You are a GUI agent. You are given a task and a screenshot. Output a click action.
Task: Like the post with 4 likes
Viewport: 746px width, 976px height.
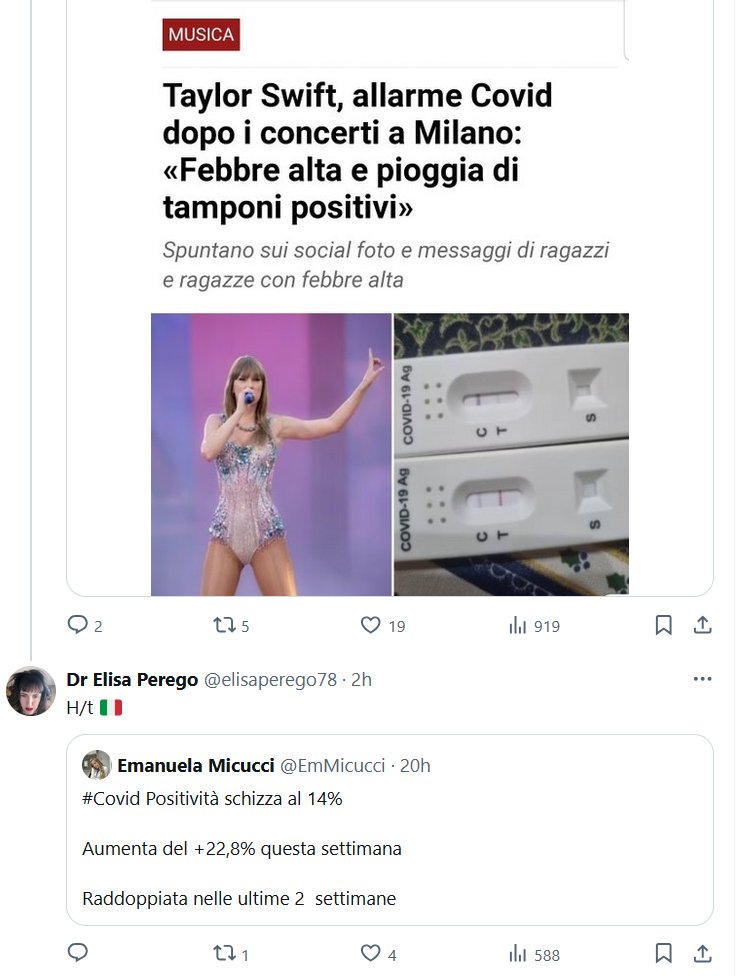point(370,954)
